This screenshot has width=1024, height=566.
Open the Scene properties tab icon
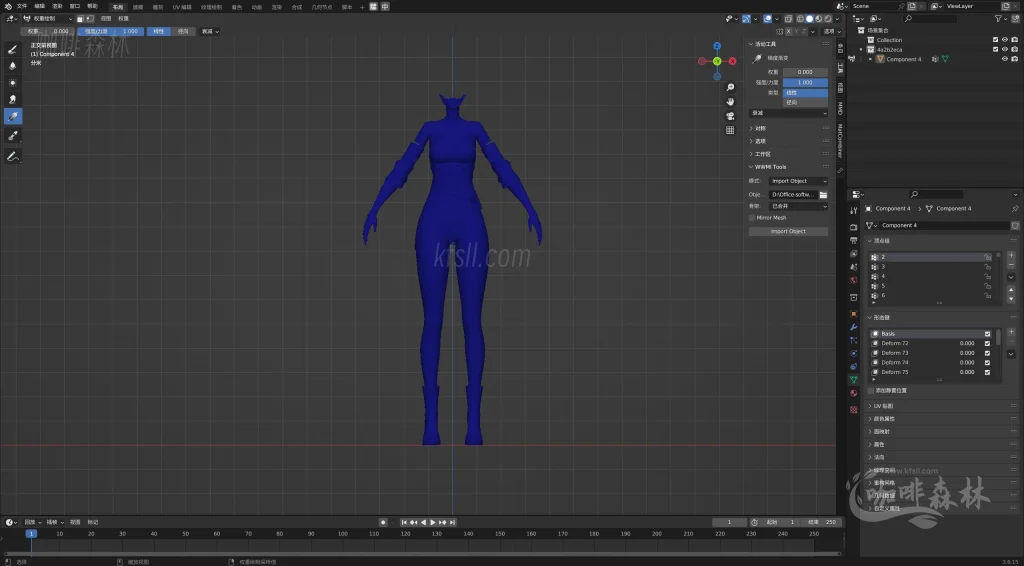point(854,267)
